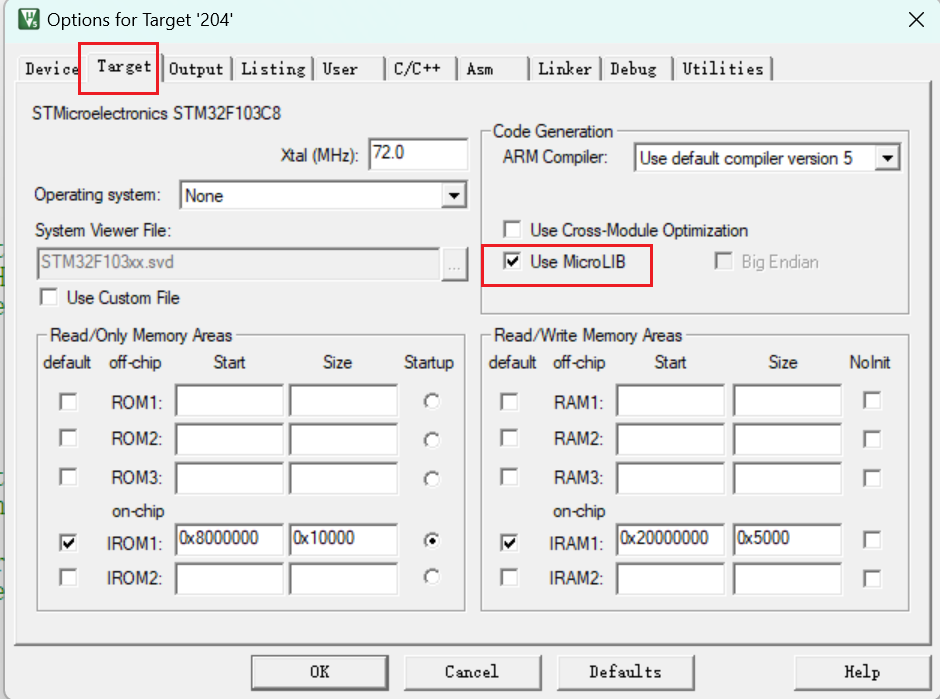The width and height of the screenshot is (940, 699).
Task: Uncheck the IRAM1 default checkbox
Action: coord(509,543)
